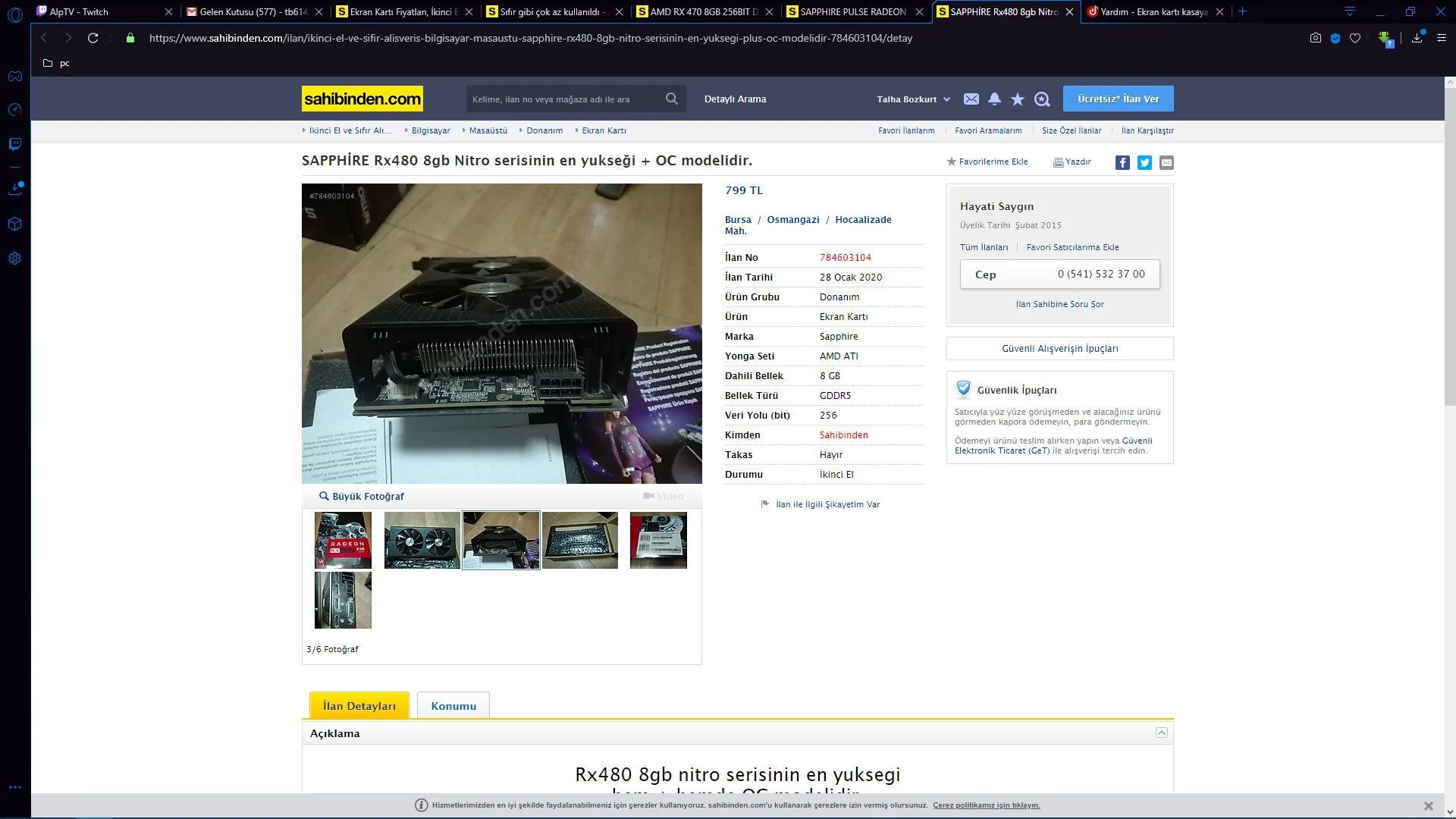1456x819 pixels.
Task: Open favorites star icon in header
Action: (1018, 99)
